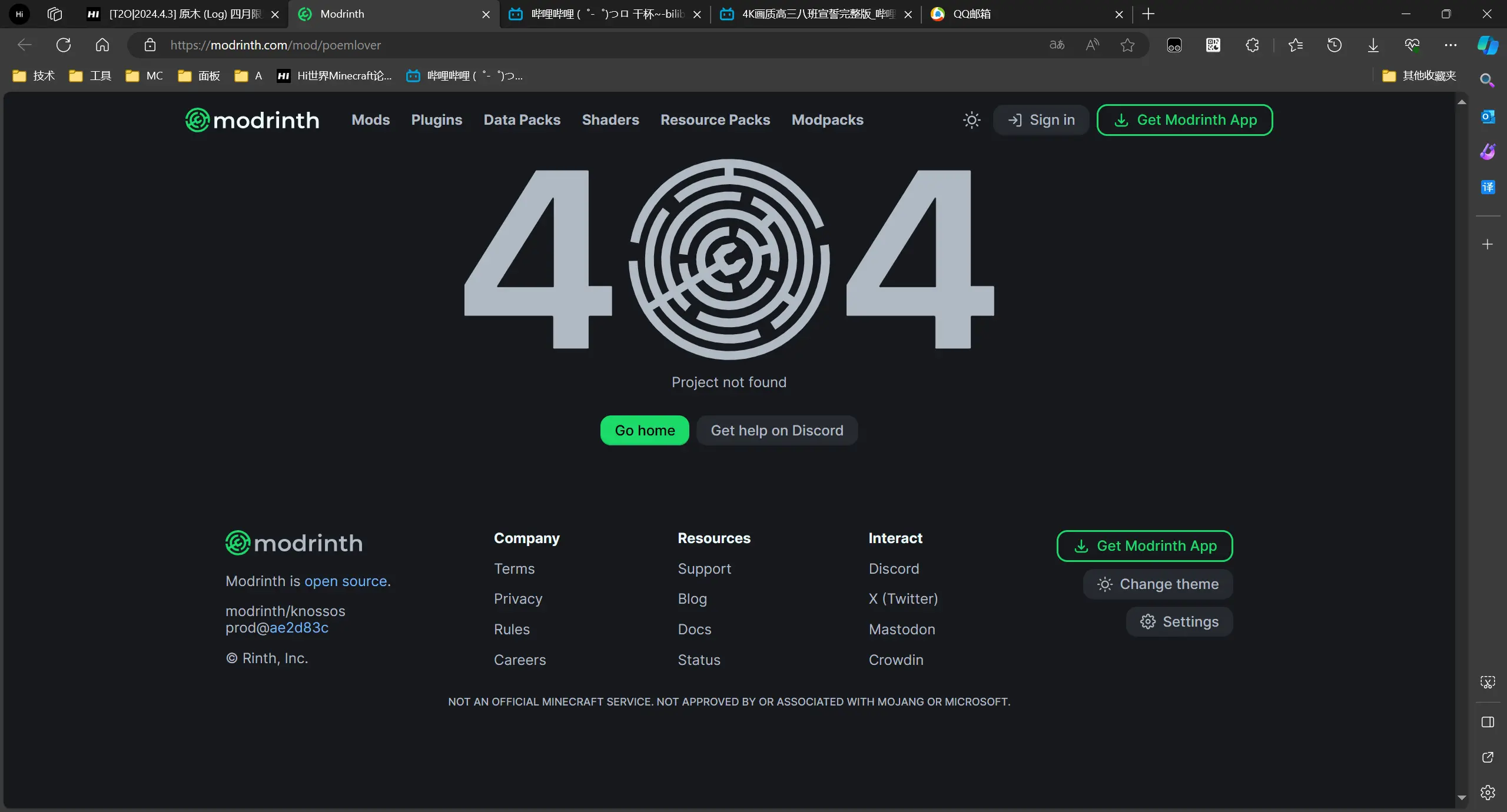The image size is (1507, 812).
Task: Open browser downloads icon
Action: pyautogui.click(x=1373, y=45)
